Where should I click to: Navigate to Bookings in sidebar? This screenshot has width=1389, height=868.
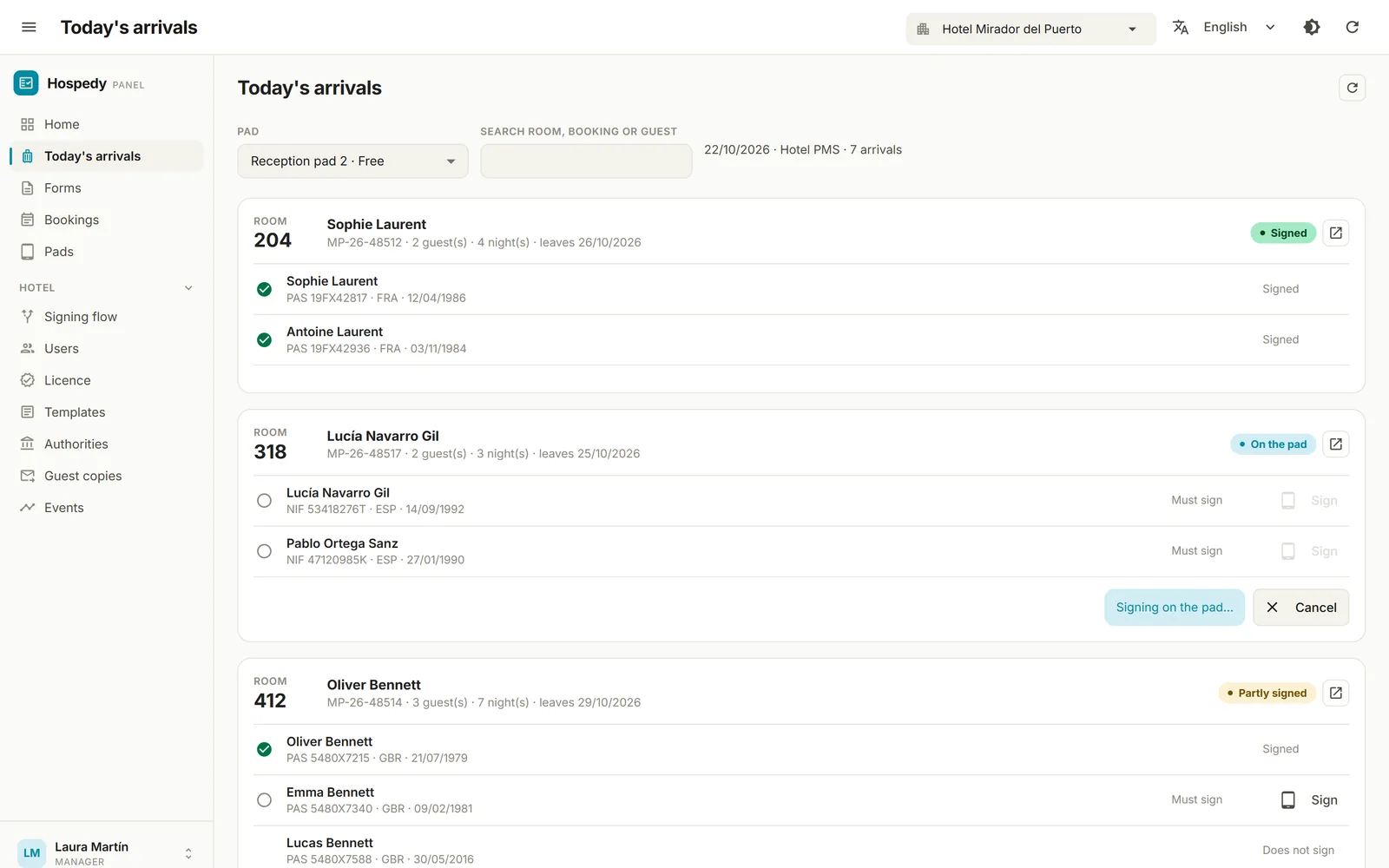pos(107,220)
